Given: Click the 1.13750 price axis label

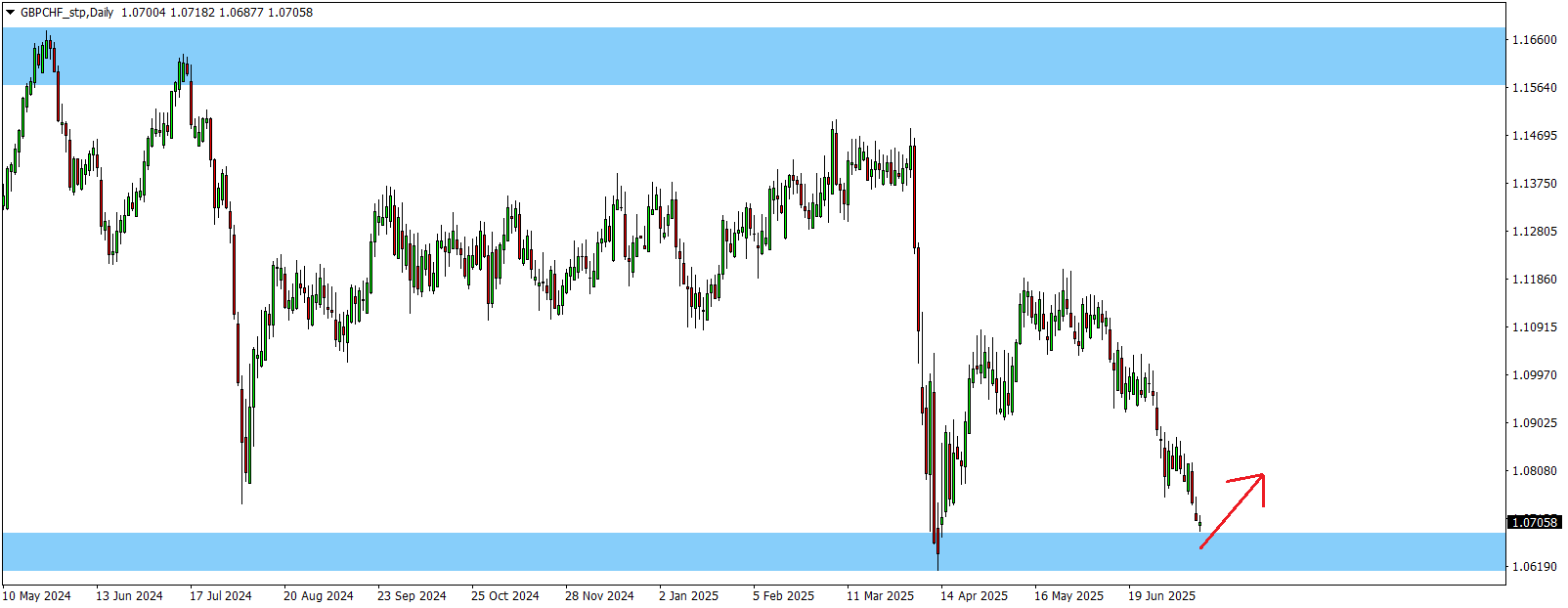Looking at the screenshot, I should pos(1535,183).
